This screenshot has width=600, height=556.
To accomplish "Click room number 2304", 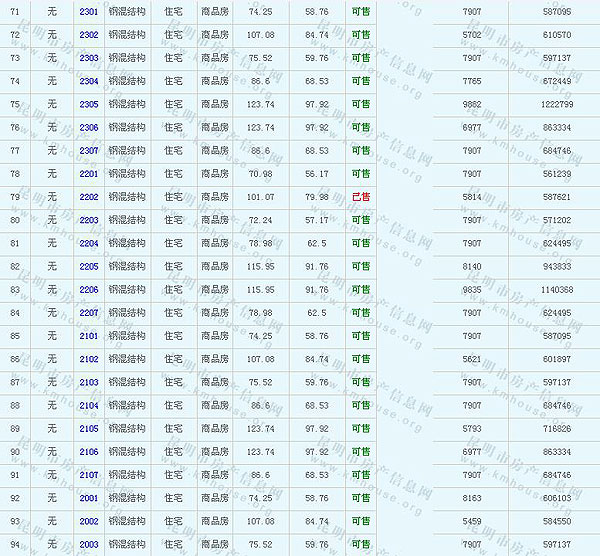I will 88,81.
